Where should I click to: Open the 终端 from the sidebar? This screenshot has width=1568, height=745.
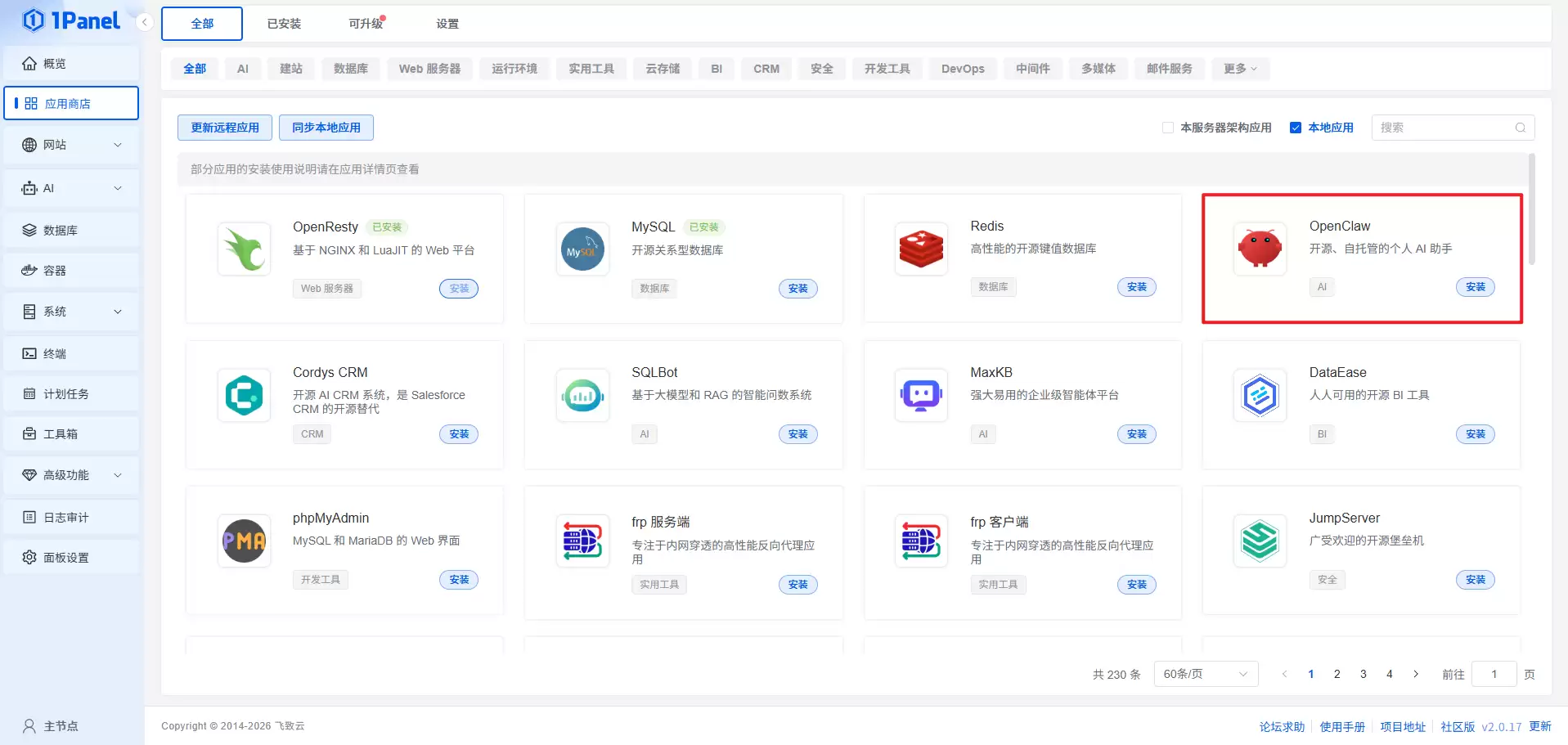(x=71, y=352)
